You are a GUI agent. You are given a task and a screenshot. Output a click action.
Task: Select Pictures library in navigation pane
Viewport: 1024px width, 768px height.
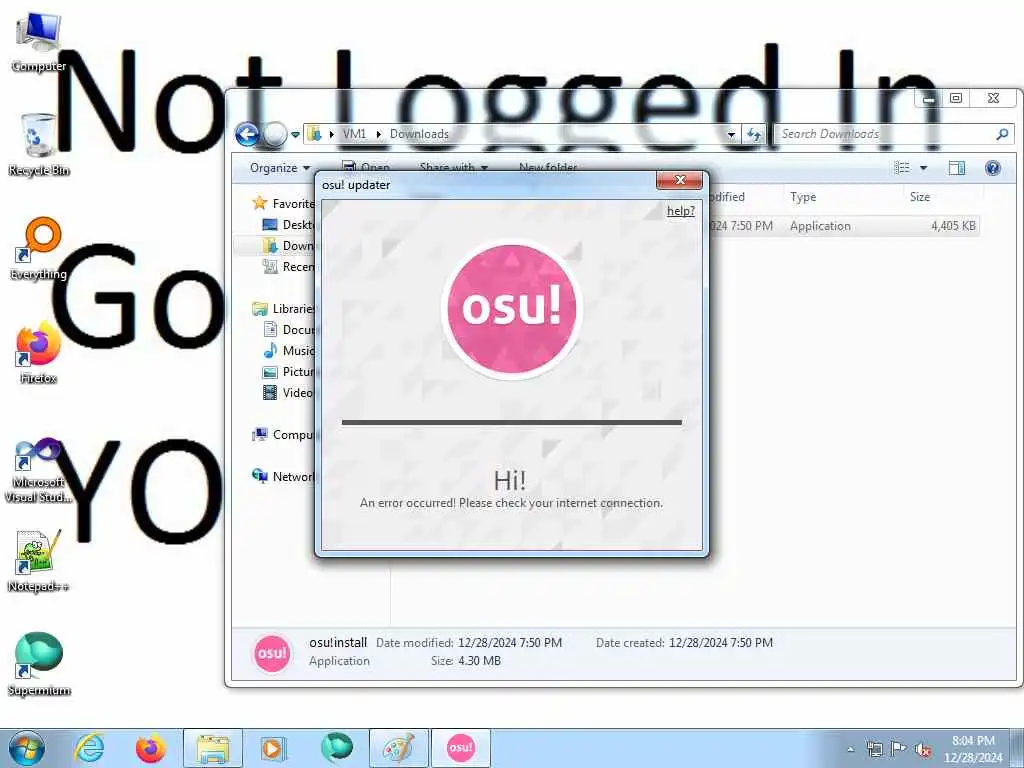click(288, 372)
